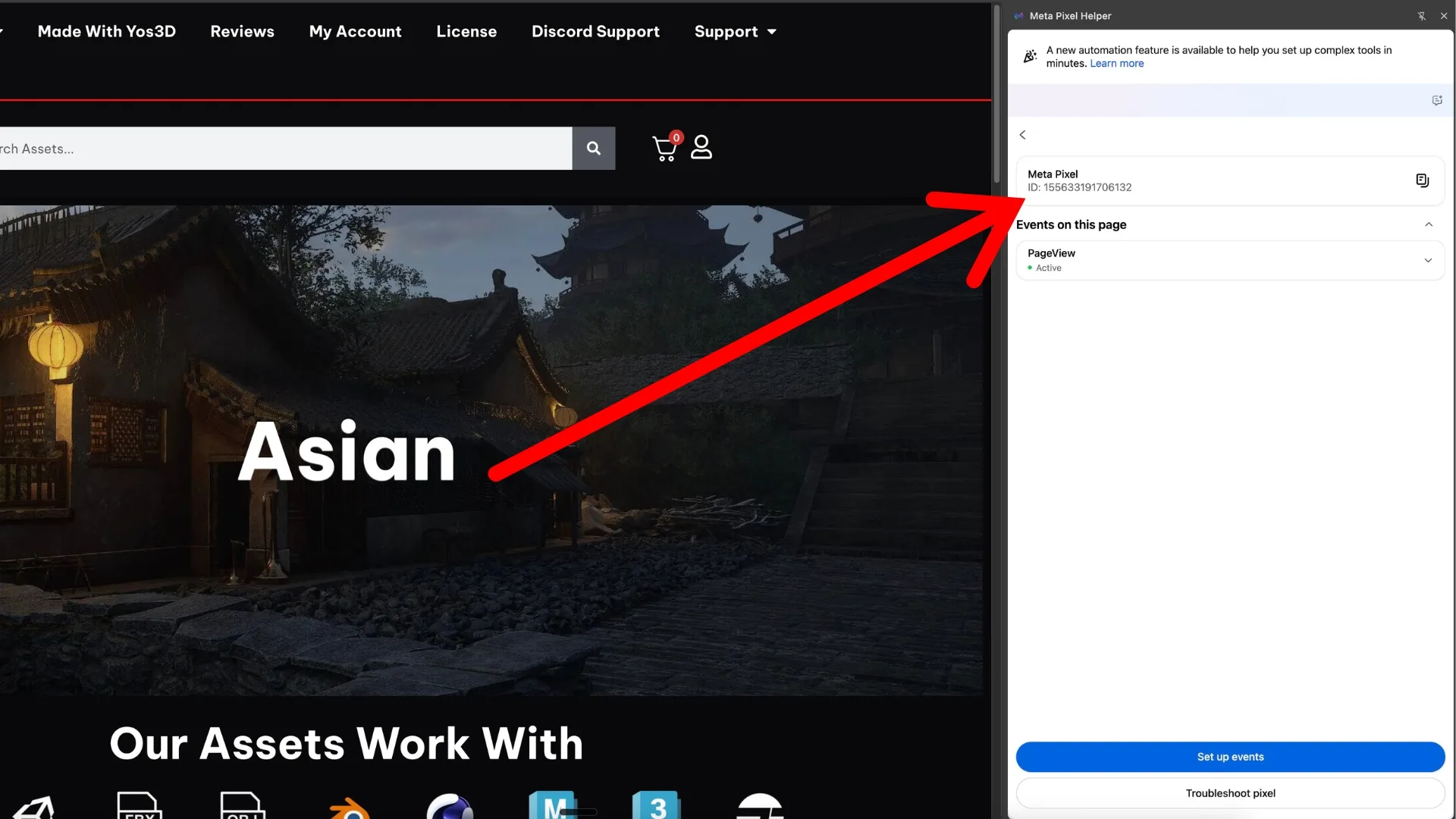
Task: Pin the Meta Pixel Helper panel
Action: (1422, 16)
